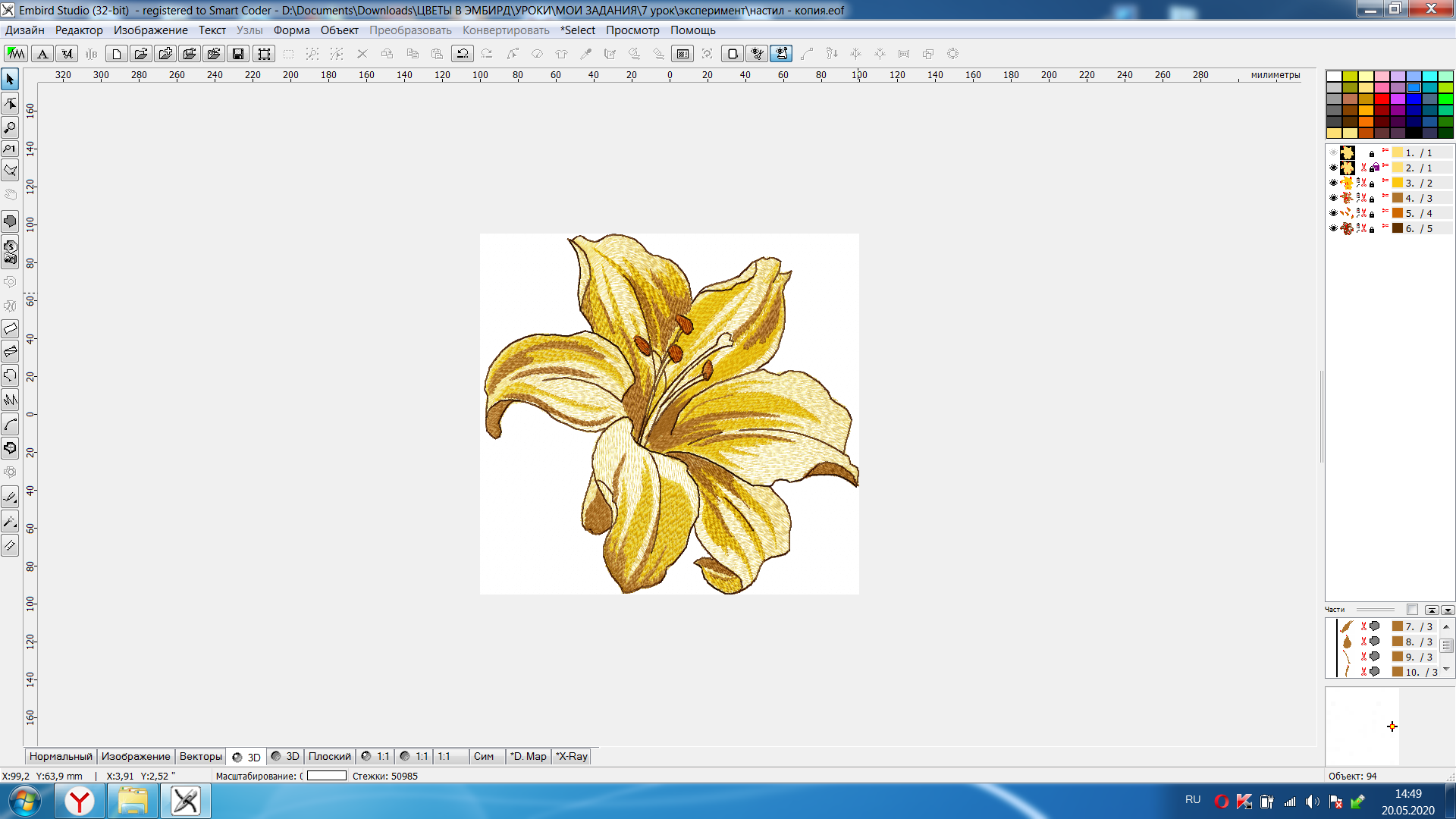Collapse the Части panel with down-arrow button
This screenshot has height=819, width=1456.
1448,610
